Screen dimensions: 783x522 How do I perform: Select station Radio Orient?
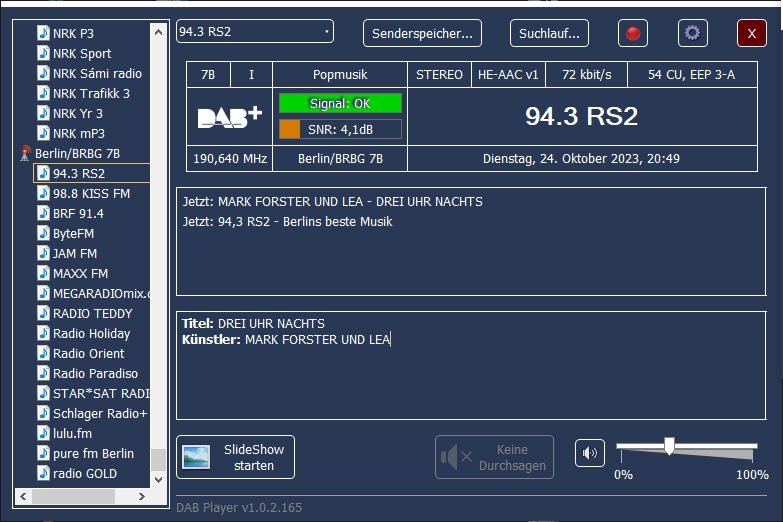click(x=88, y=353)
